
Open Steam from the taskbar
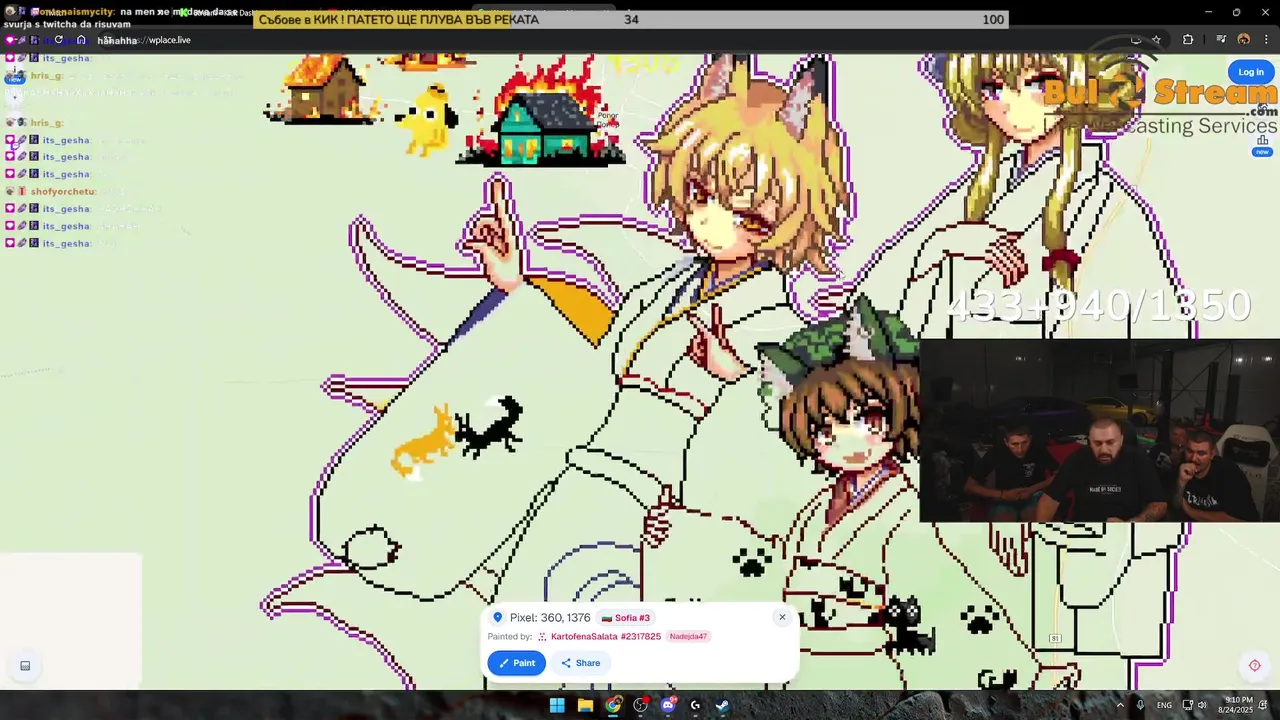(x=722, y=705)
